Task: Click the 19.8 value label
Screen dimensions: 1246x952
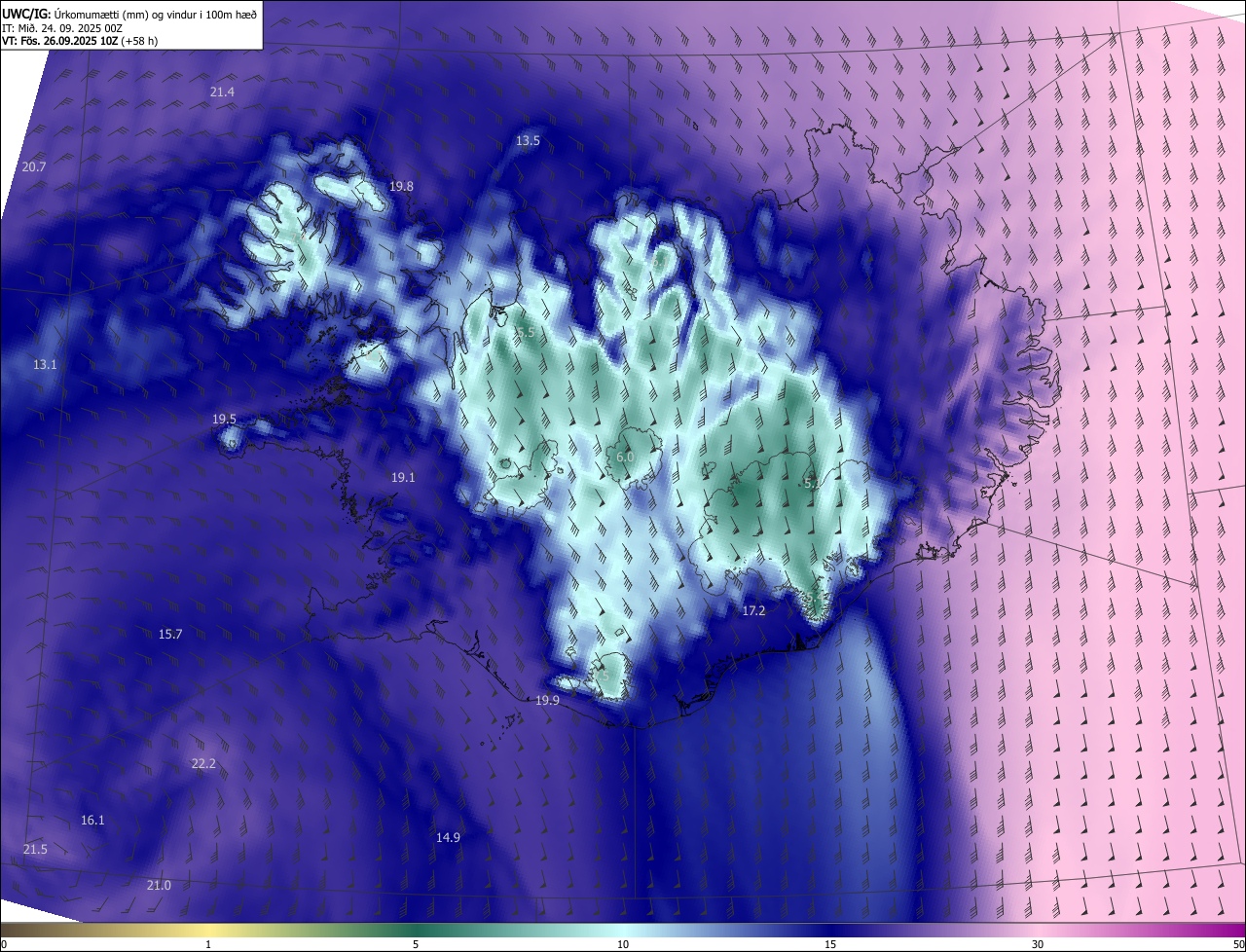Action: pos(401,186)
